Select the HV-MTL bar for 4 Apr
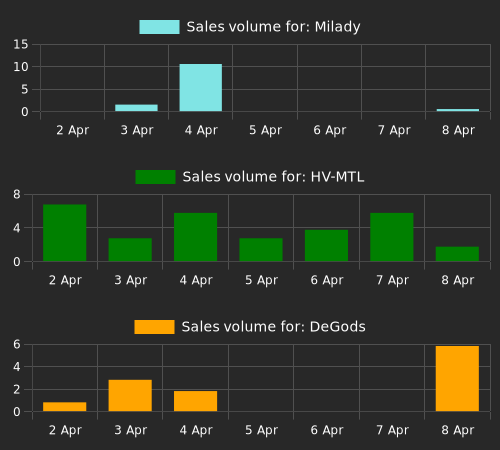The width and height of the screenshot is (500, 450). tap(195, 237)
